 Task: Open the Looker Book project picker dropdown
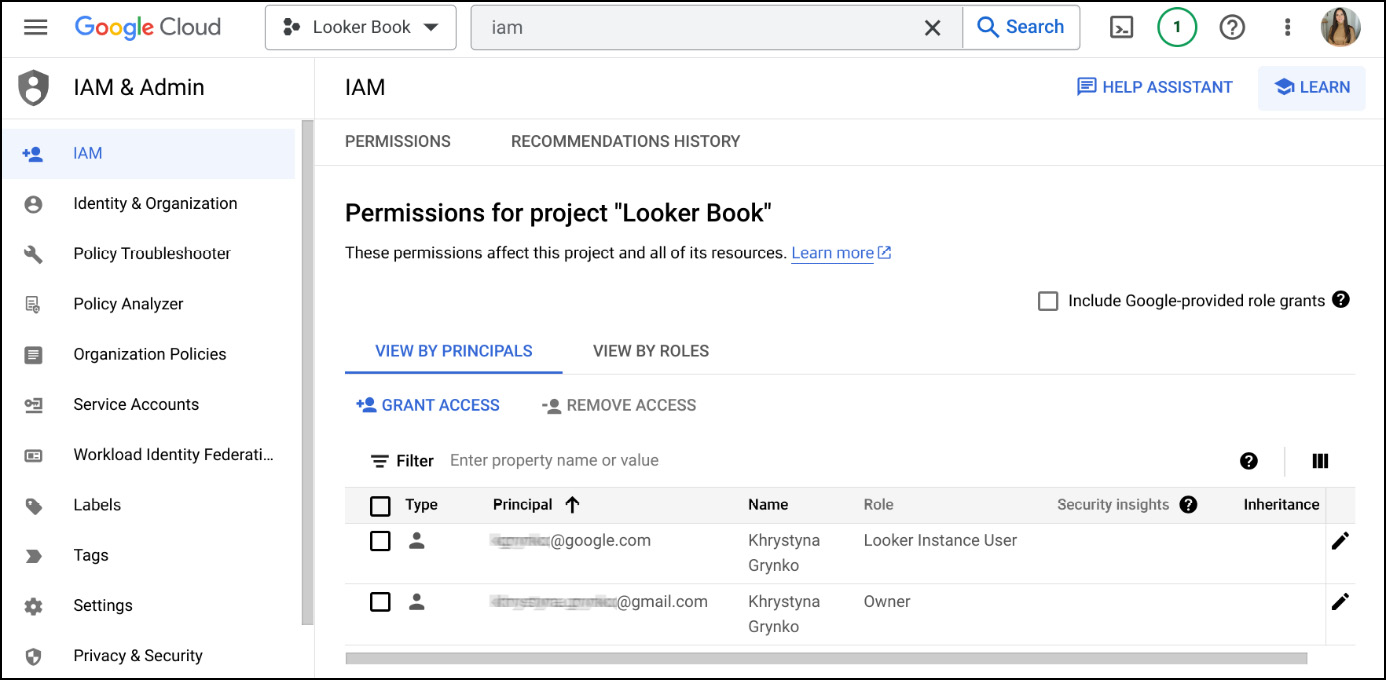click(x=361, y=28)
